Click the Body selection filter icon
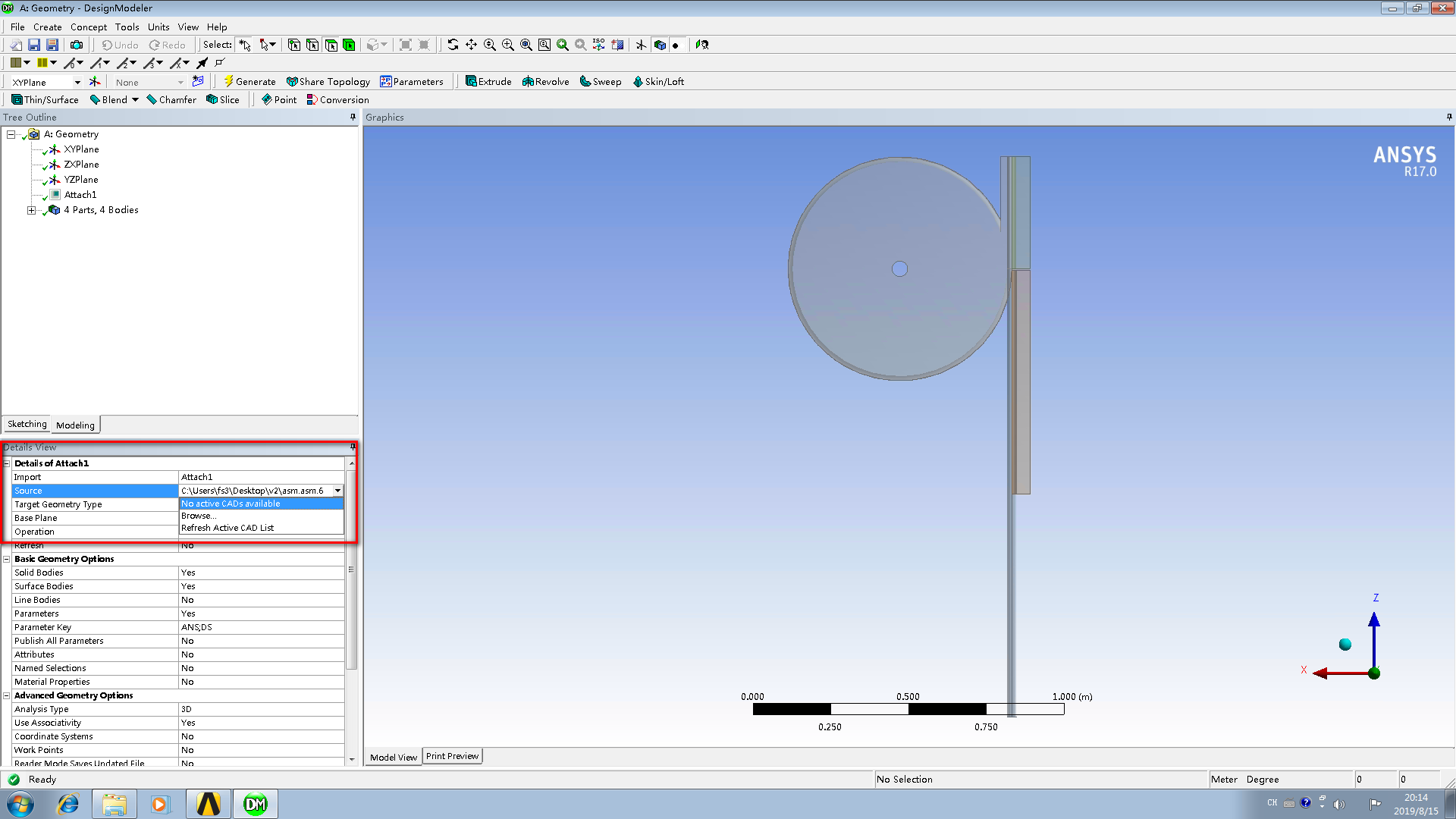Viewport: 1456px width, 819px height. coord(349,45)
